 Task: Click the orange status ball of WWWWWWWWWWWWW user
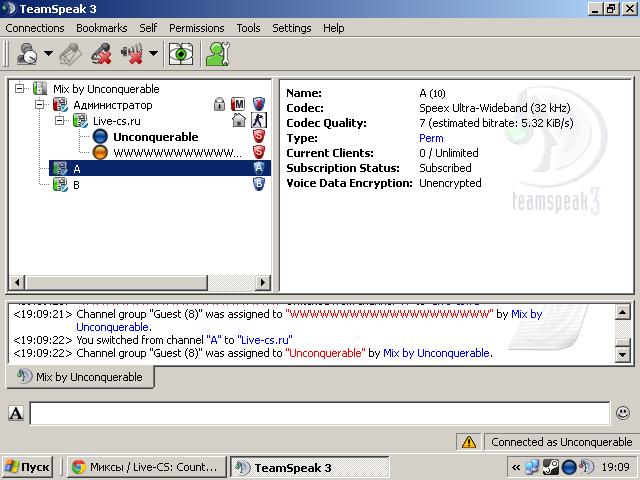100,152
